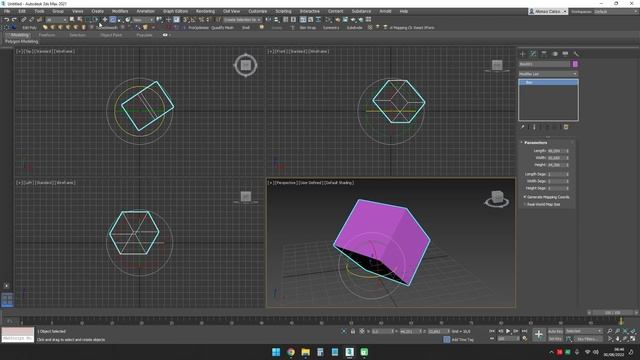Click Add Time Tag in status bar

pos(462,339)
